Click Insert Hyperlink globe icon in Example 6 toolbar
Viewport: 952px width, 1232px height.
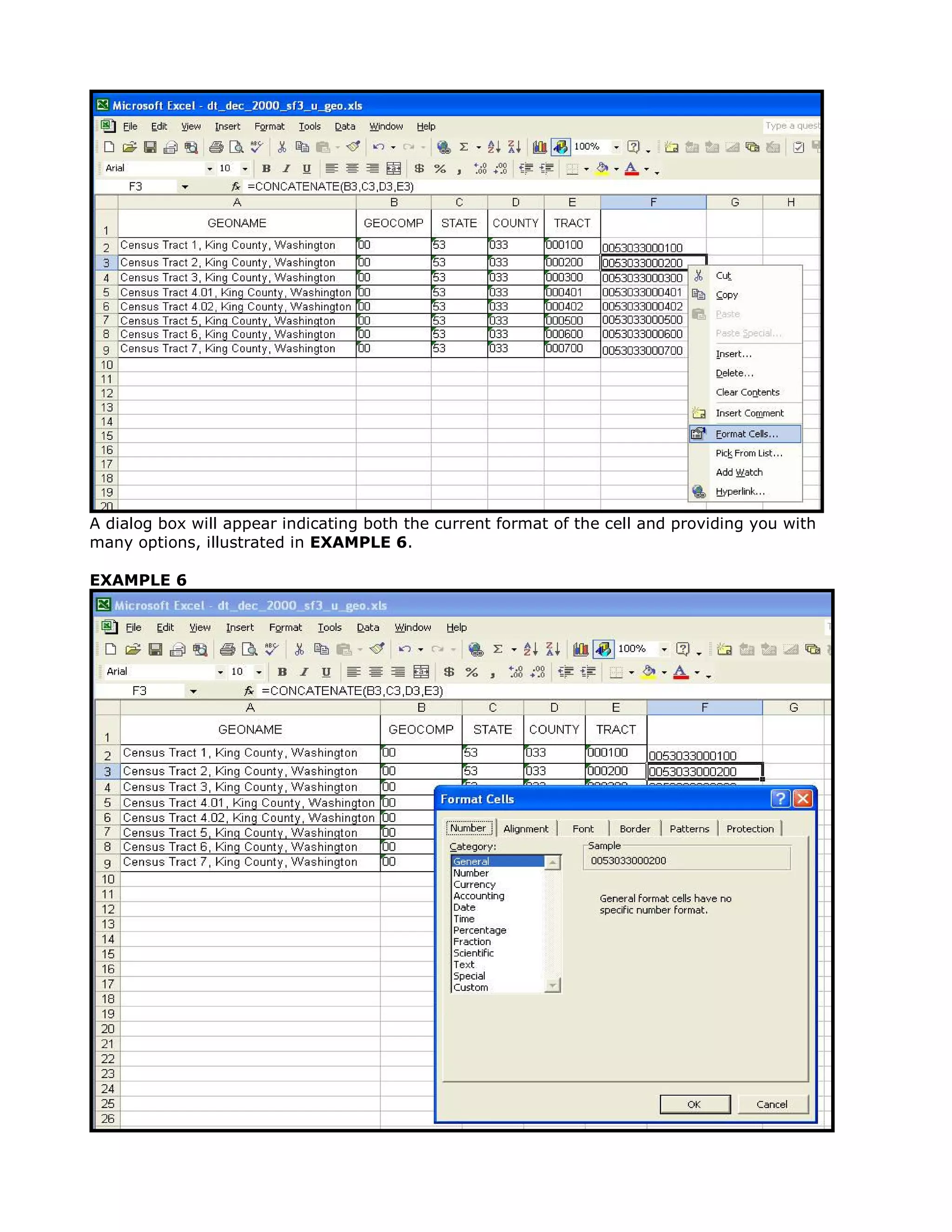pos(476,649)
